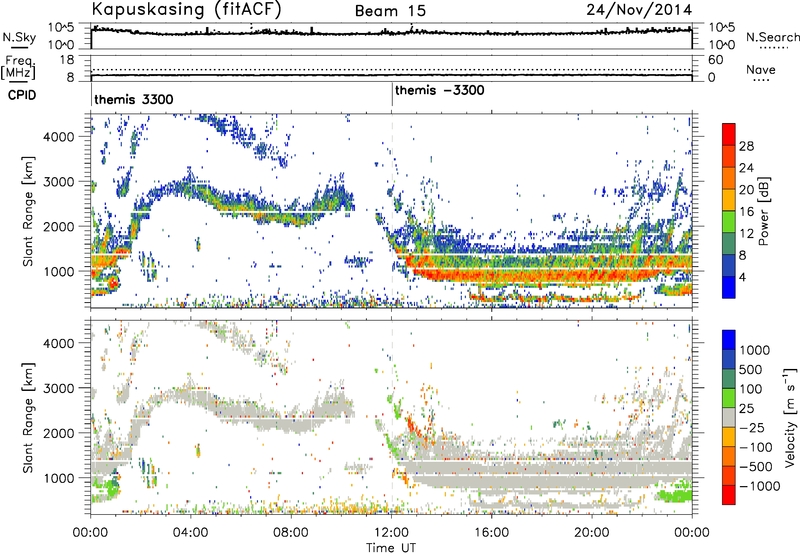Screen dimensions: 800x554
Task: Click the '08:00' time axis tick label
Action: tap(291, 533)
